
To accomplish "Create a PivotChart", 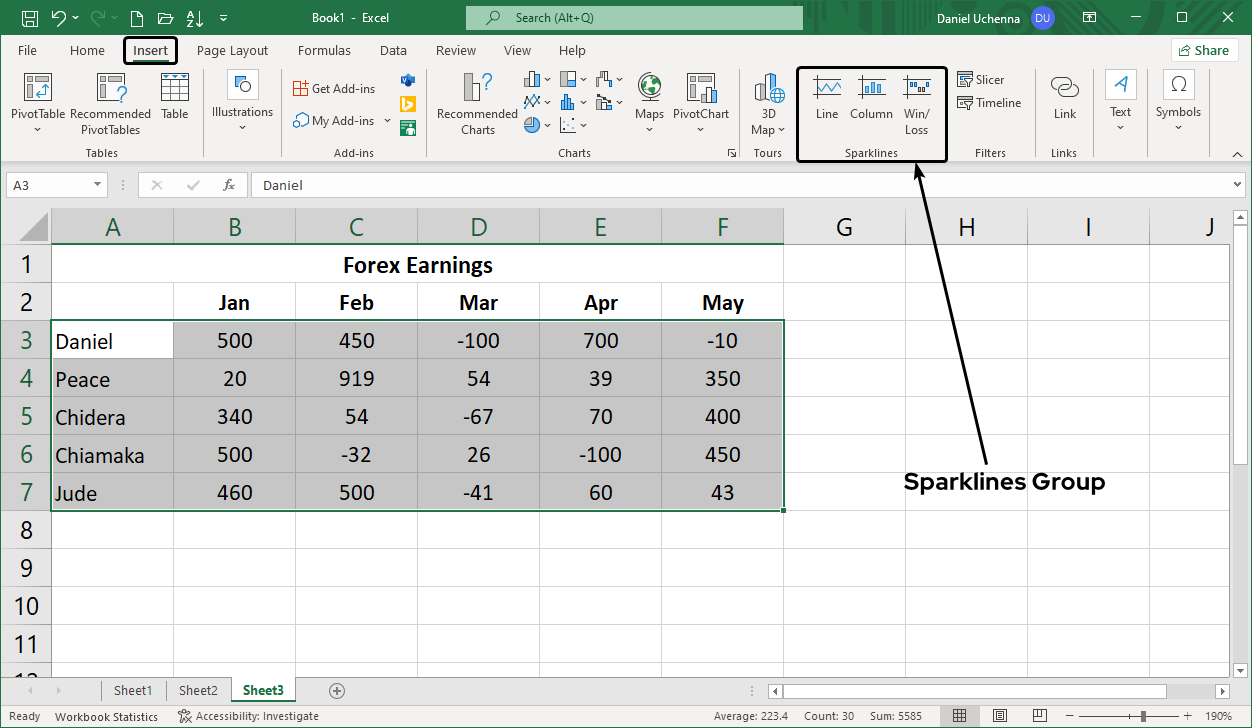I will [701, 100].
